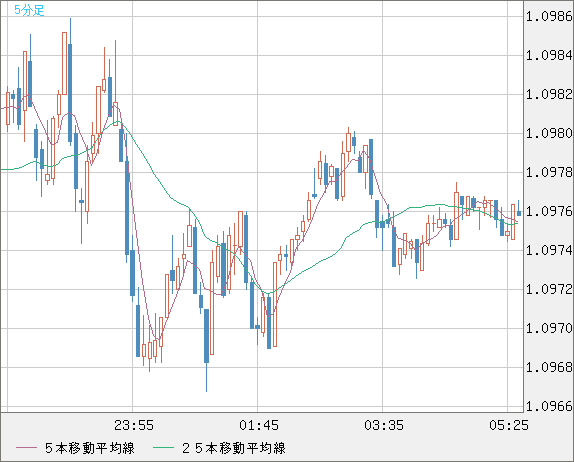Screen dimensions: 574x462
Task: Click the green 25-period MA legend line
Action: point(163,448)
